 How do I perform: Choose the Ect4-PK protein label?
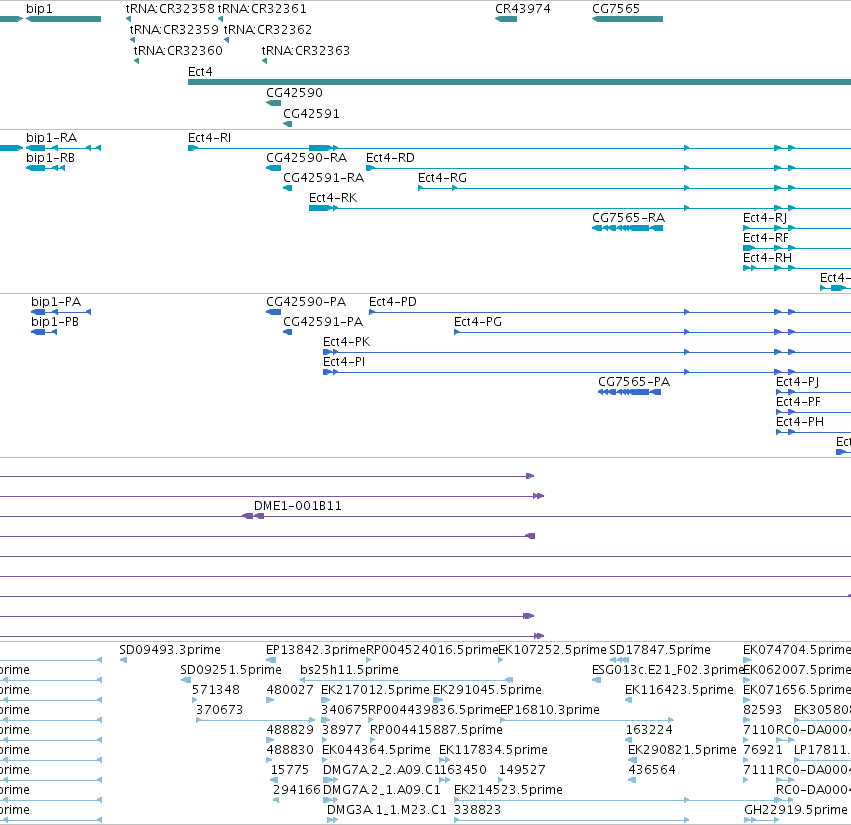(x=347, y=342)
